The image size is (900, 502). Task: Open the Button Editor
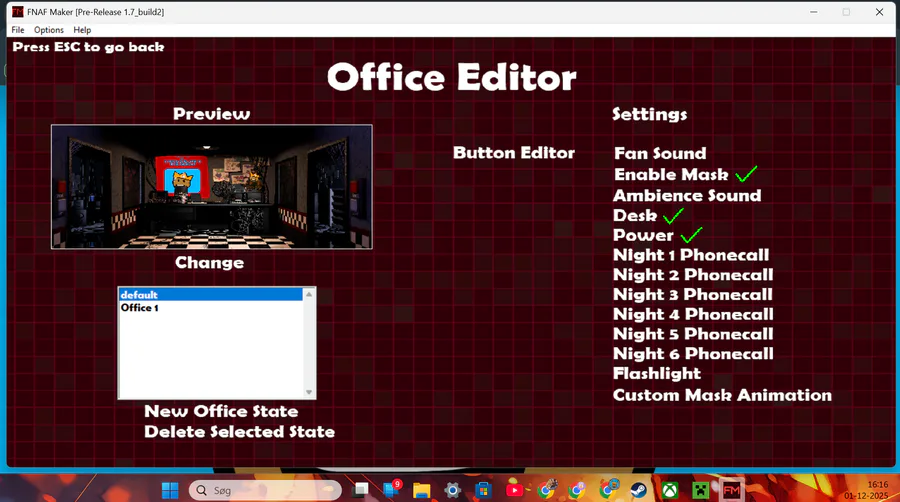pyautogui.click(x=514, y=153)
